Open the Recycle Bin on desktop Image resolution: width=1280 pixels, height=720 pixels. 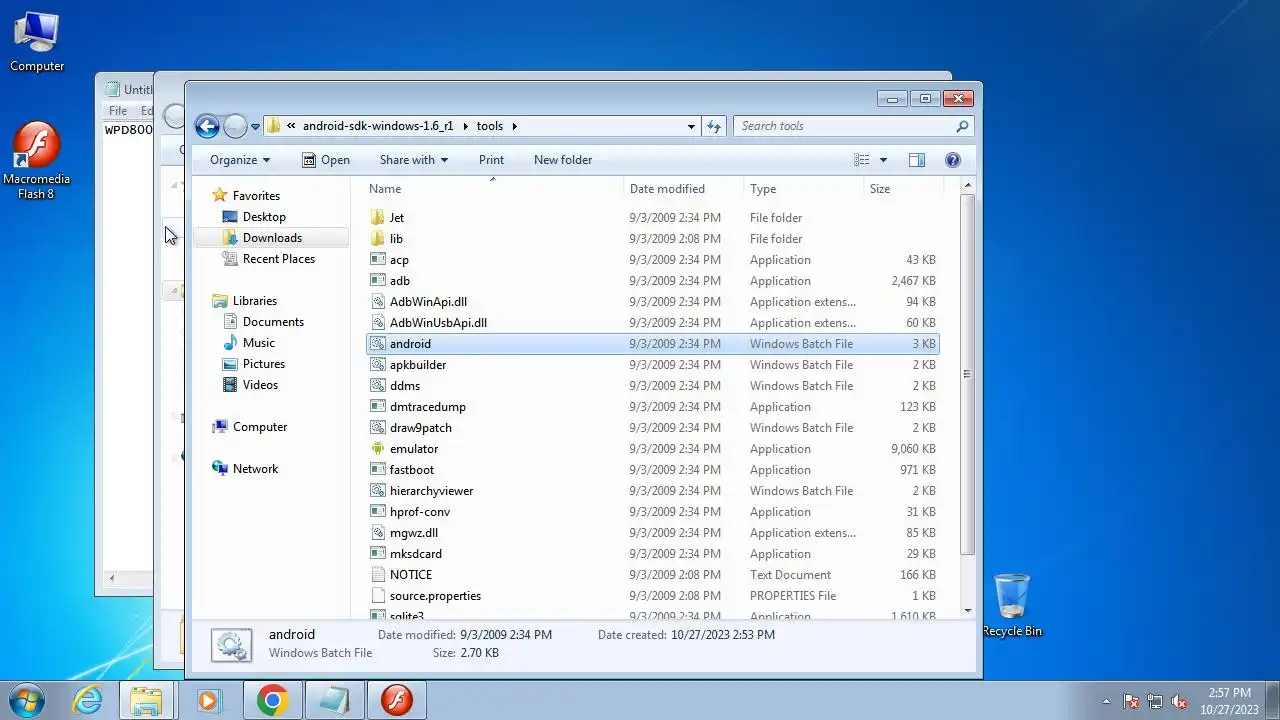[x=1012, y=605]
